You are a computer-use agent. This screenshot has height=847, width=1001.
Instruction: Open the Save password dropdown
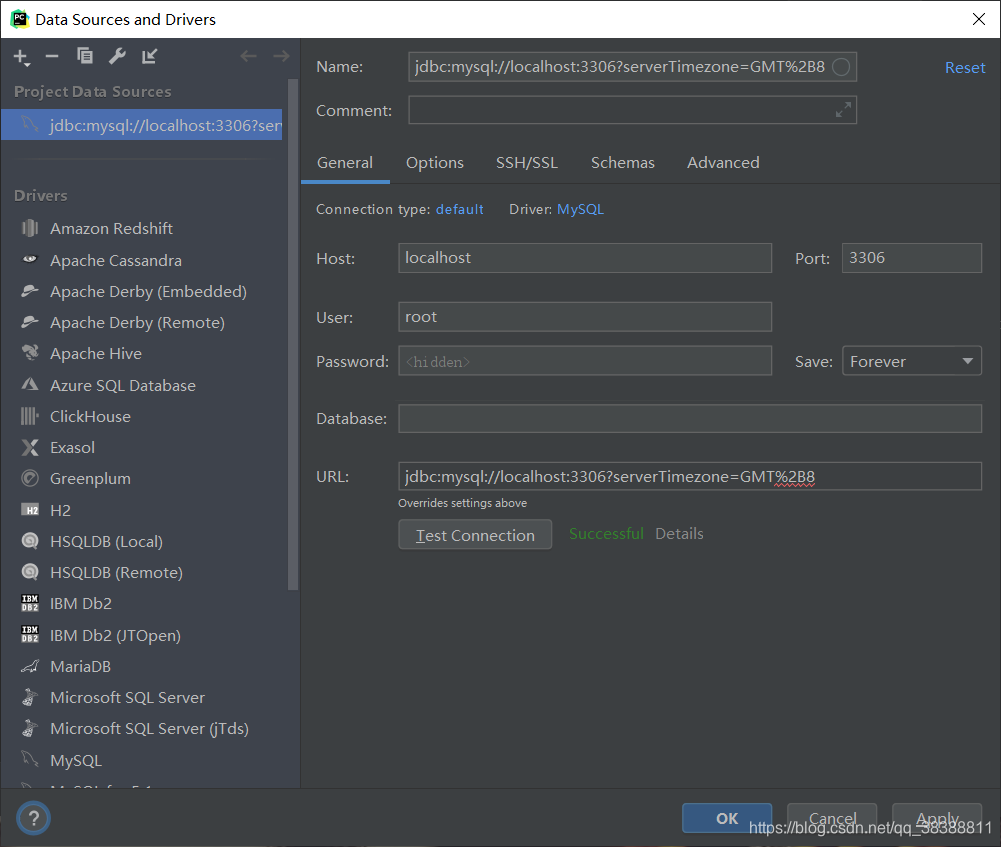912,361
